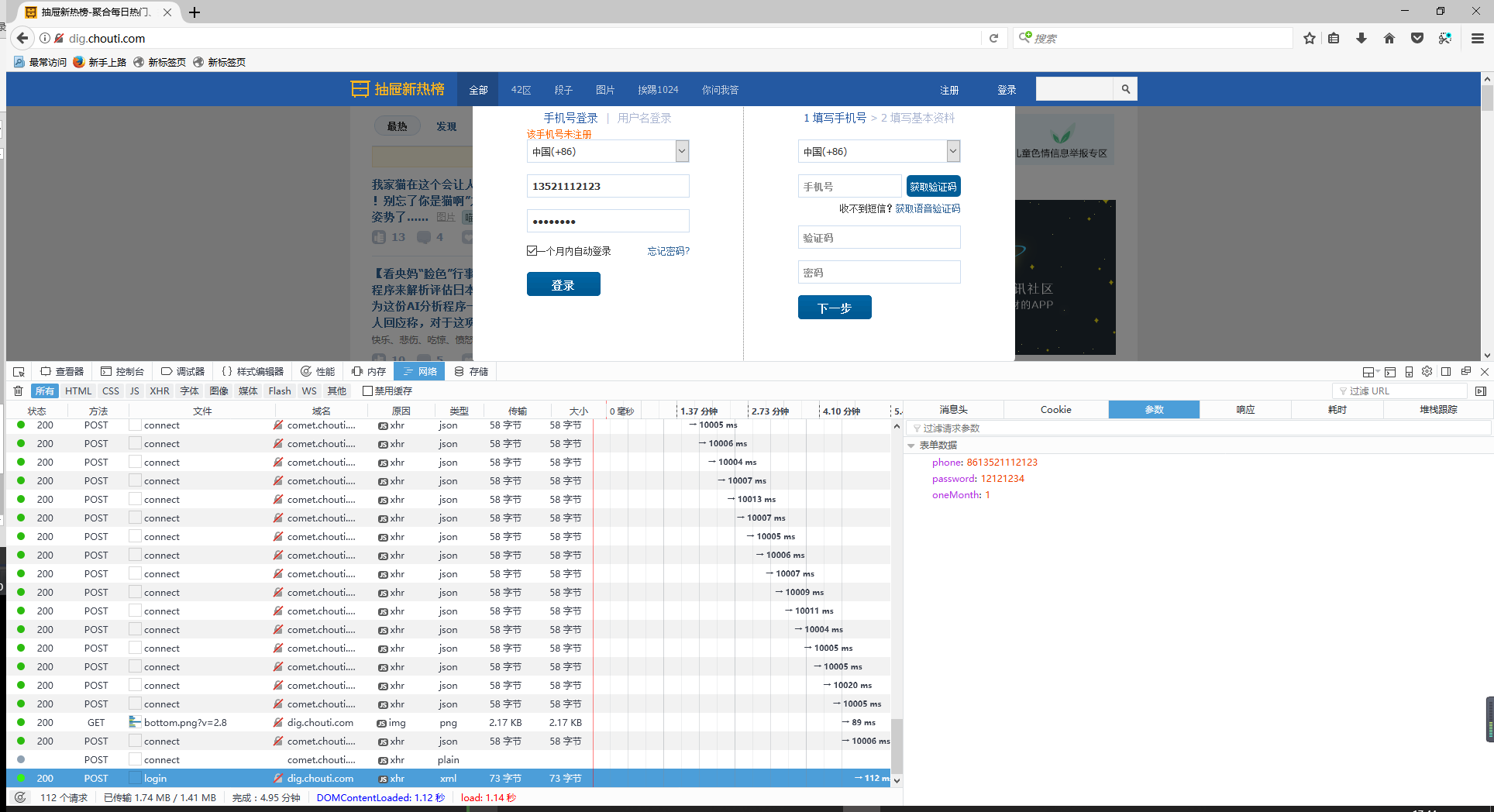Open the Firefox hamburger menu
Image resolution: width=1494 pixels, height=812 pixels.
(1478, 38)
